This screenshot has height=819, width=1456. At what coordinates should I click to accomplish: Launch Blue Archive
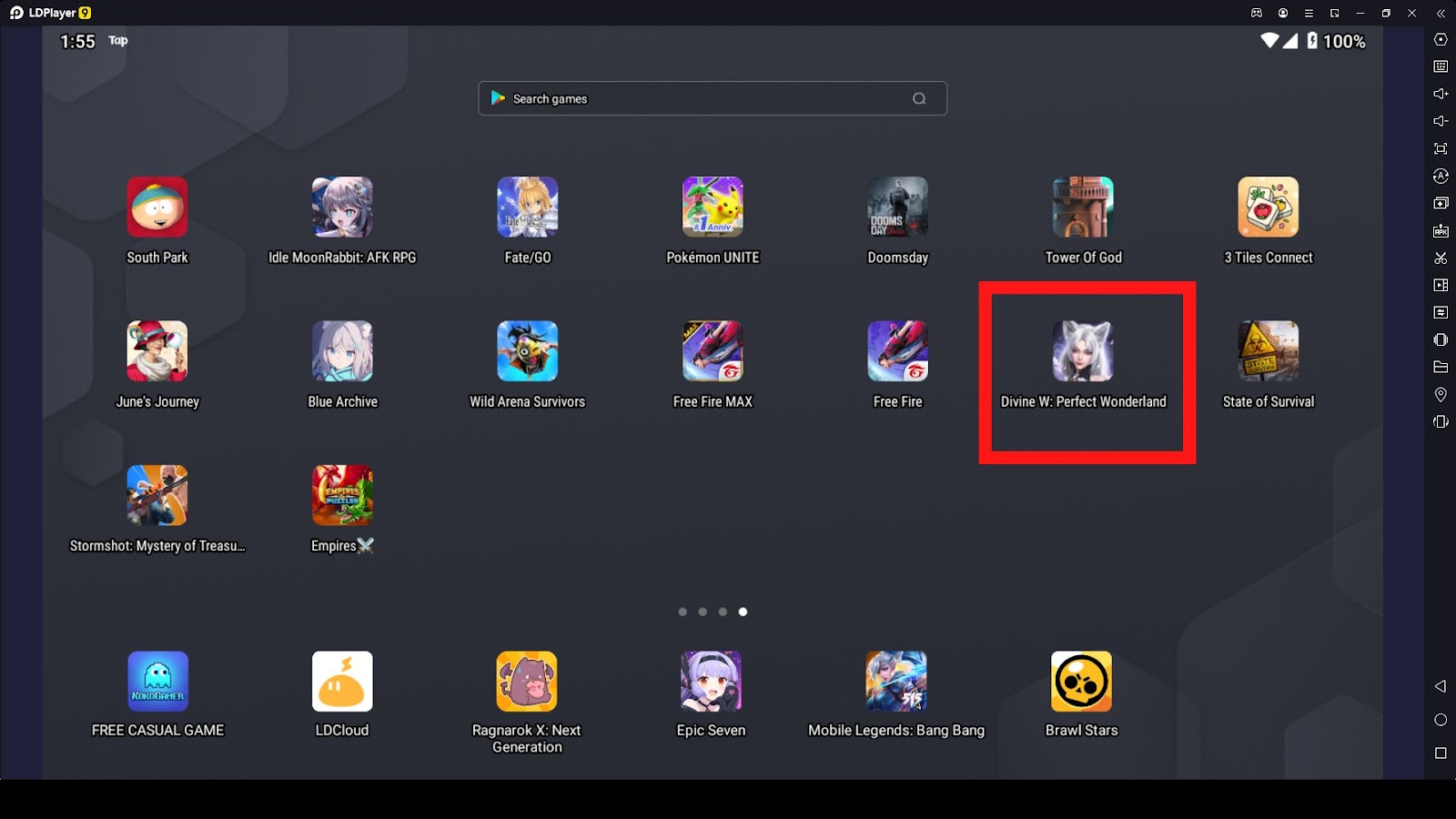tap(342, 351)
